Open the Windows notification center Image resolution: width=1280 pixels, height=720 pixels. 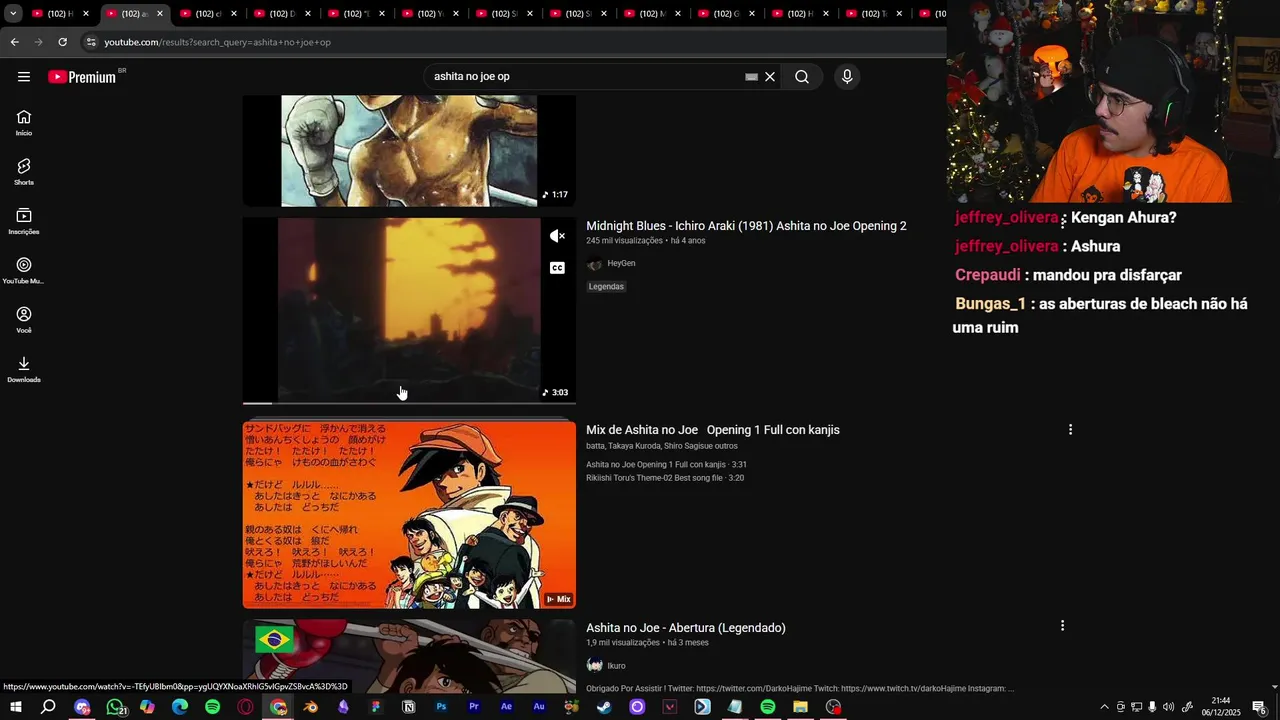[x=1259, y=707]
